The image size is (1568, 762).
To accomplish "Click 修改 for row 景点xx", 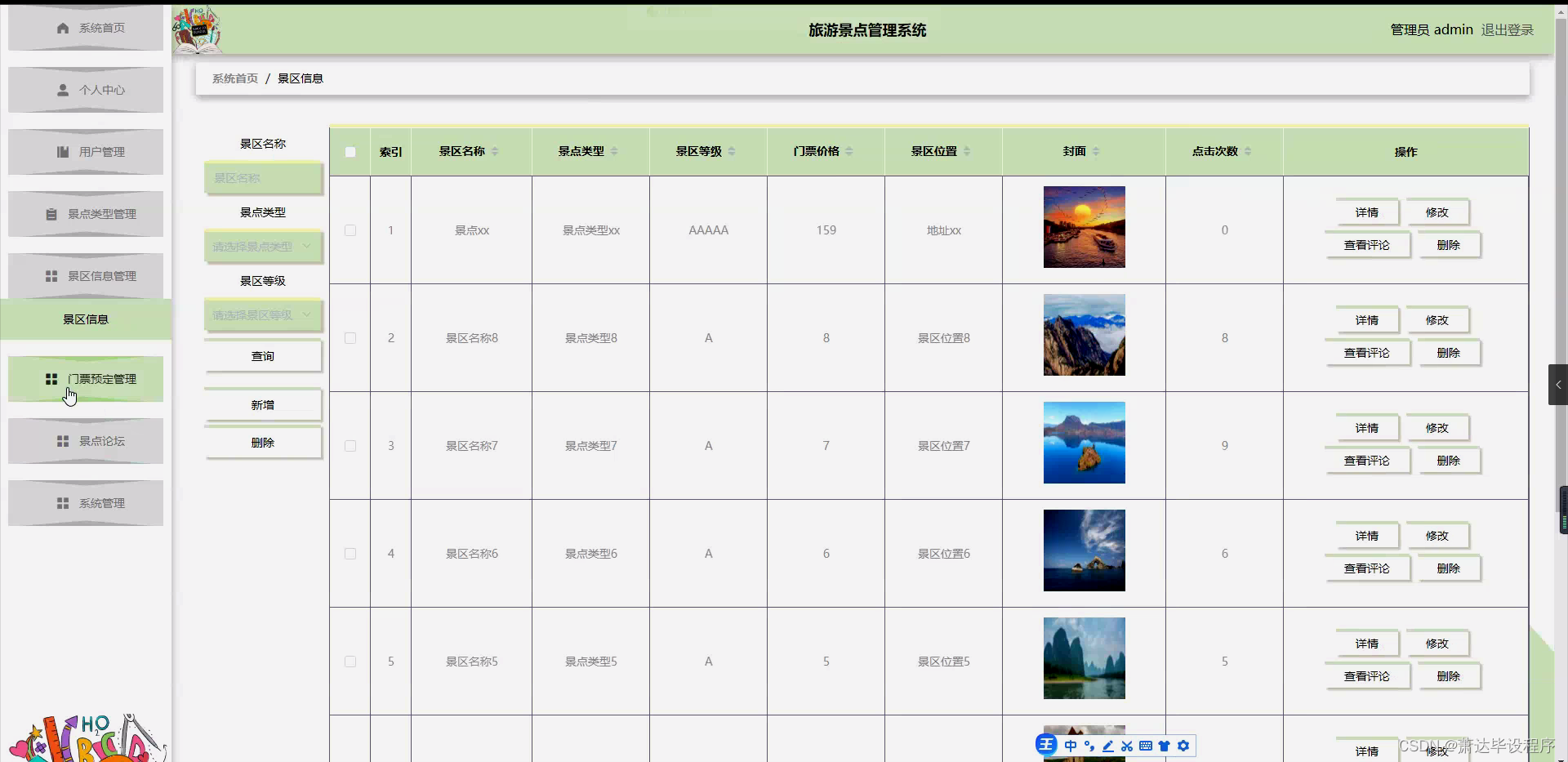I will coord(1437,212).
